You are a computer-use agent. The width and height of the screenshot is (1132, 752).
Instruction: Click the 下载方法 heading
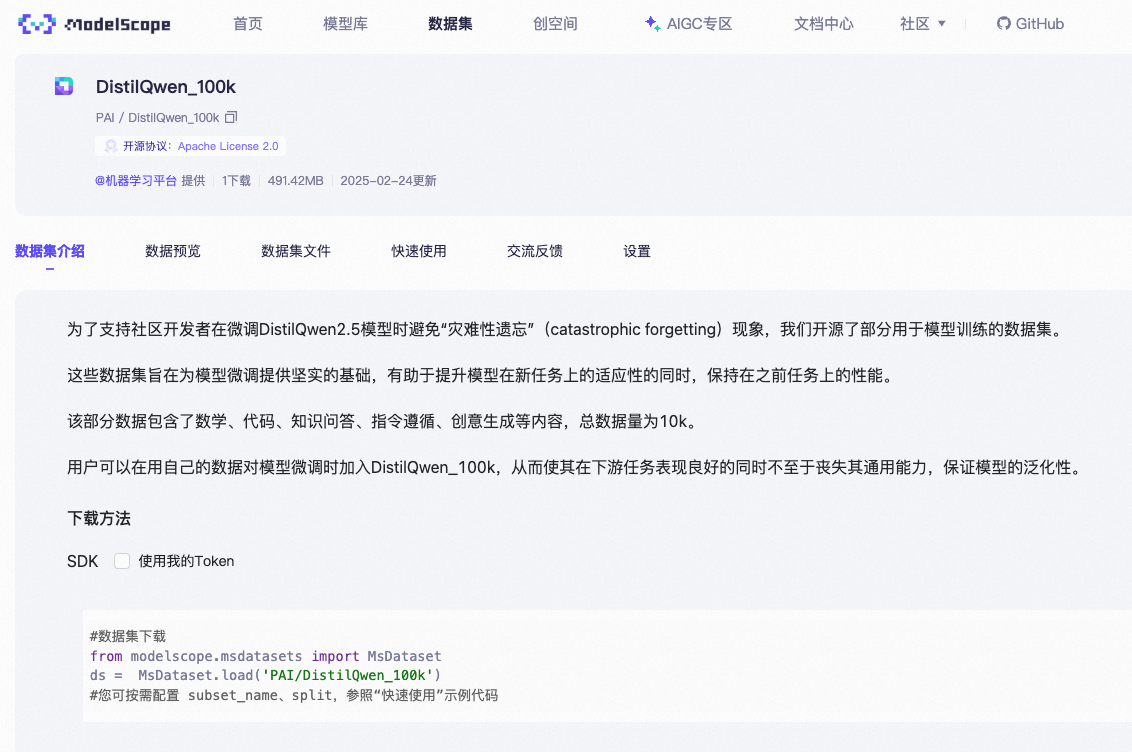(x=99, y=518)
